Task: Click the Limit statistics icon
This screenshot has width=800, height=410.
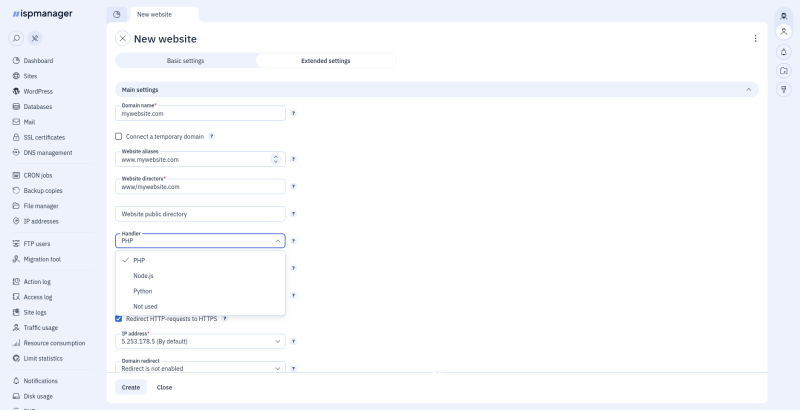Action: click(x=16, y=358)
